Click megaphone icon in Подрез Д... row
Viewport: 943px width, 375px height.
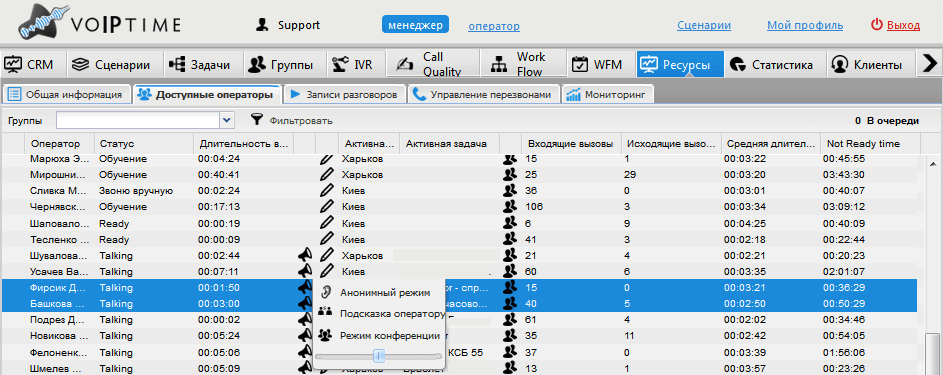click(x=306, y=319)
